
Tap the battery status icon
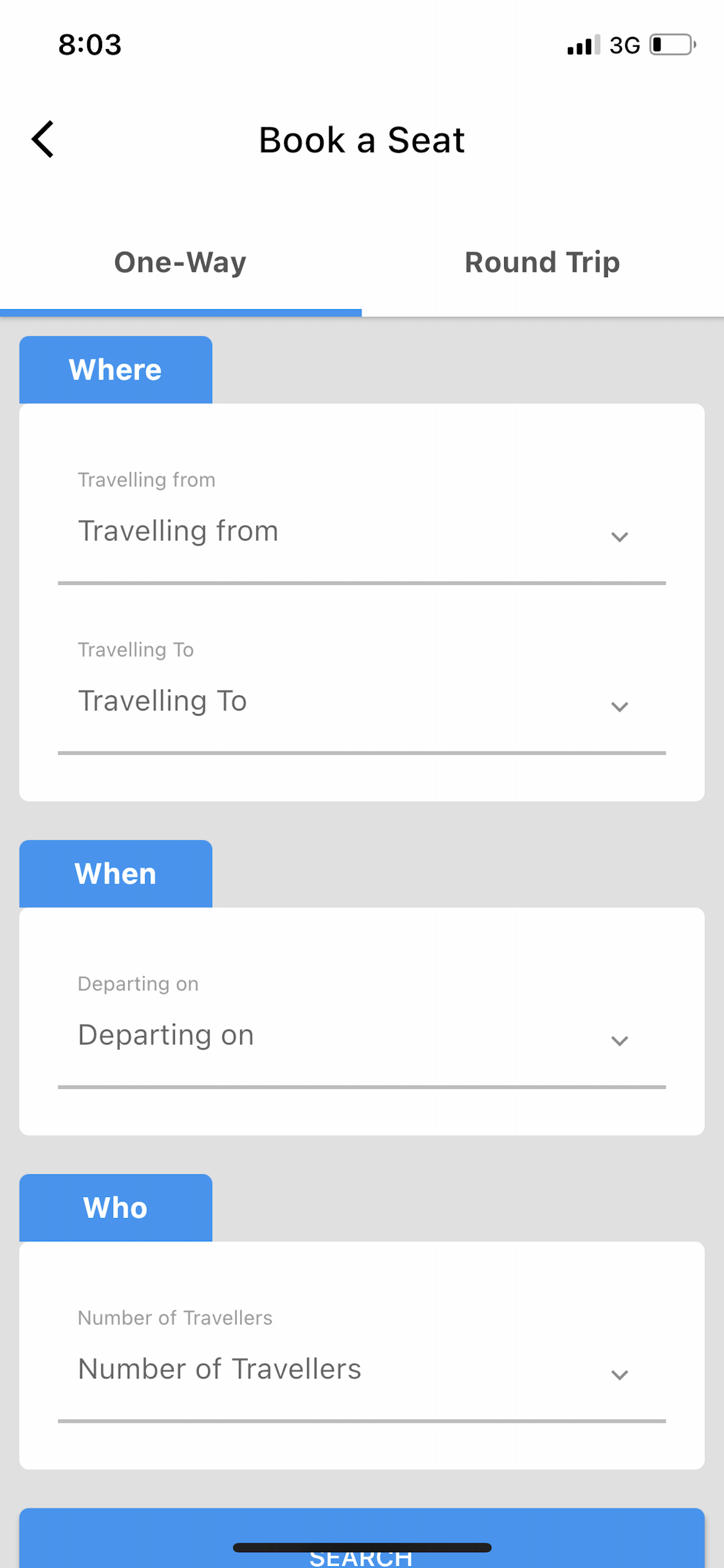(672, 45)
